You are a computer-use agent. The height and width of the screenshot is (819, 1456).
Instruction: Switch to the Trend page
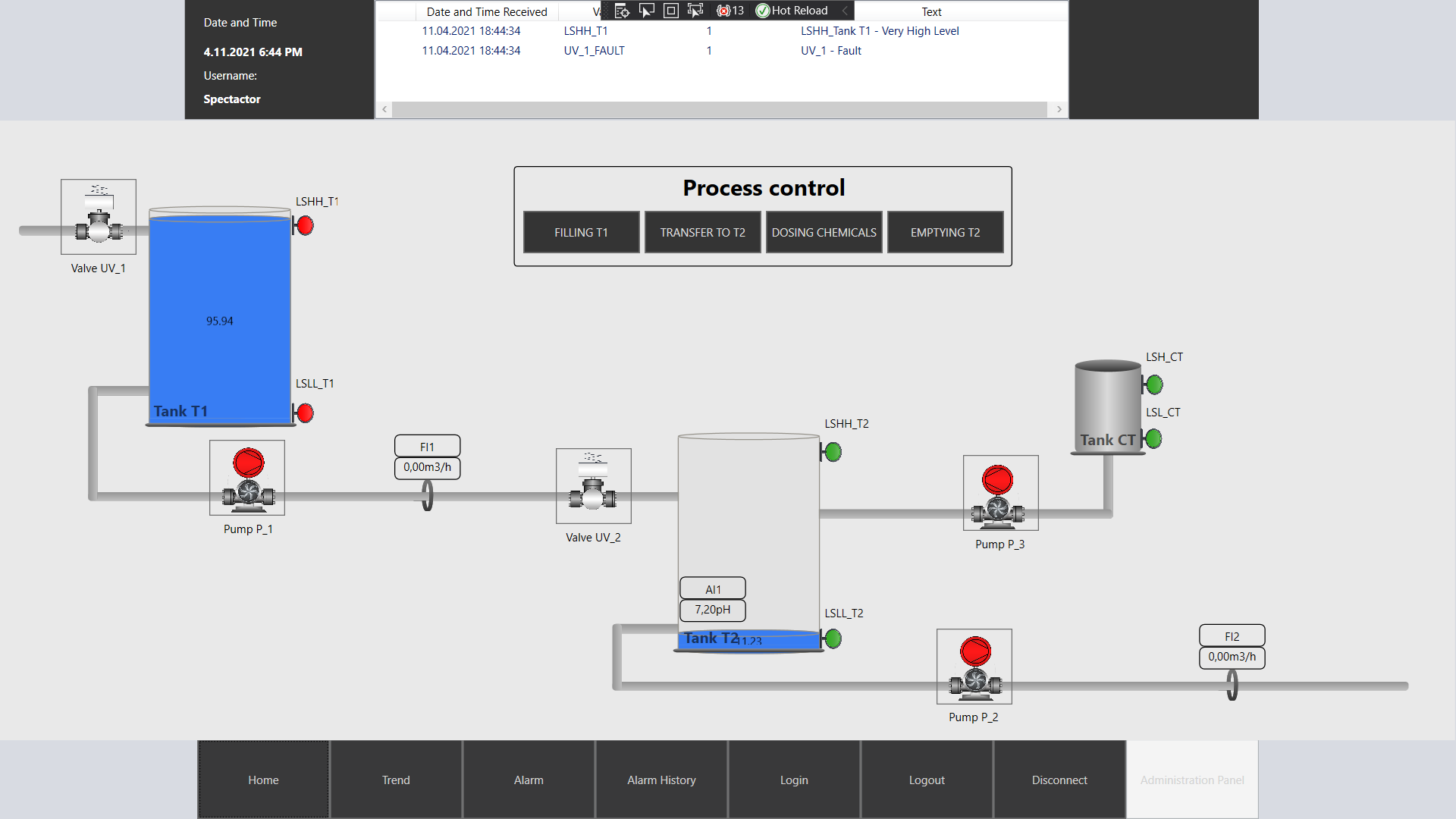[396, 780]
